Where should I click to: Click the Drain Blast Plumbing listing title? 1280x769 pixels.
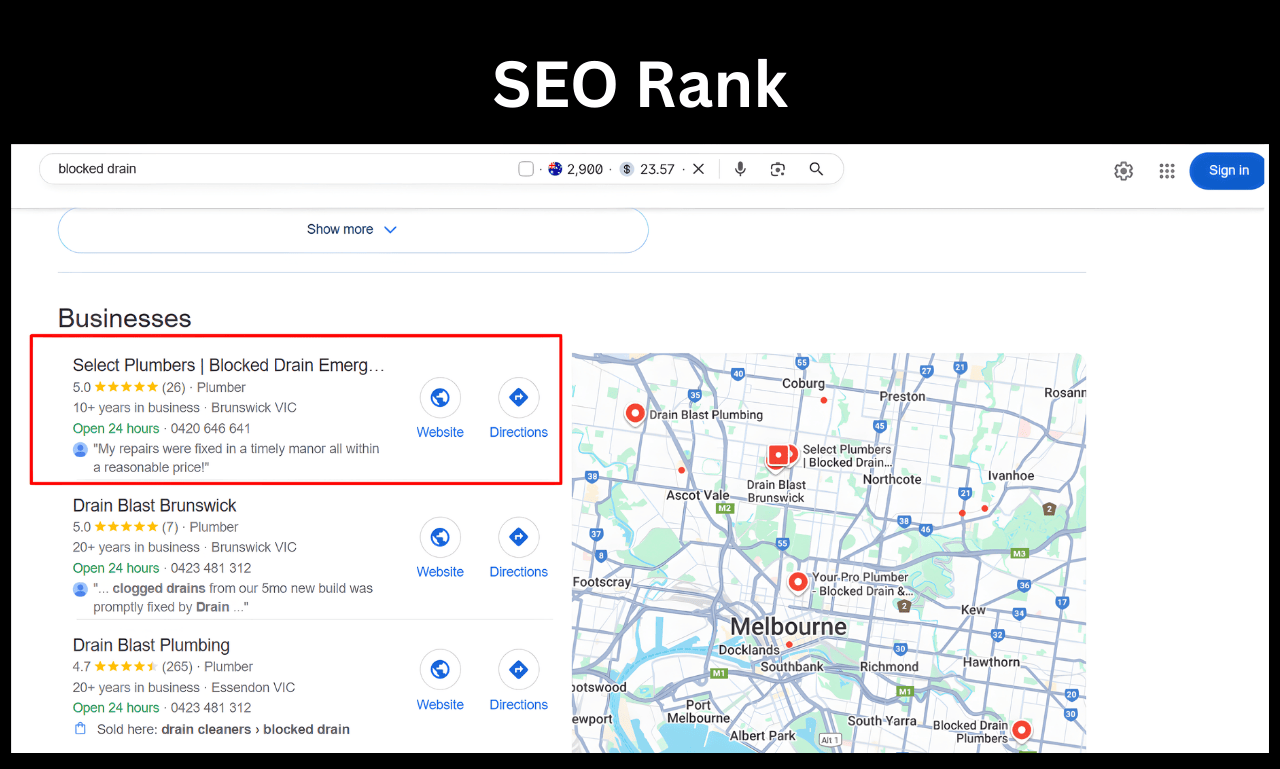(151, 645)
